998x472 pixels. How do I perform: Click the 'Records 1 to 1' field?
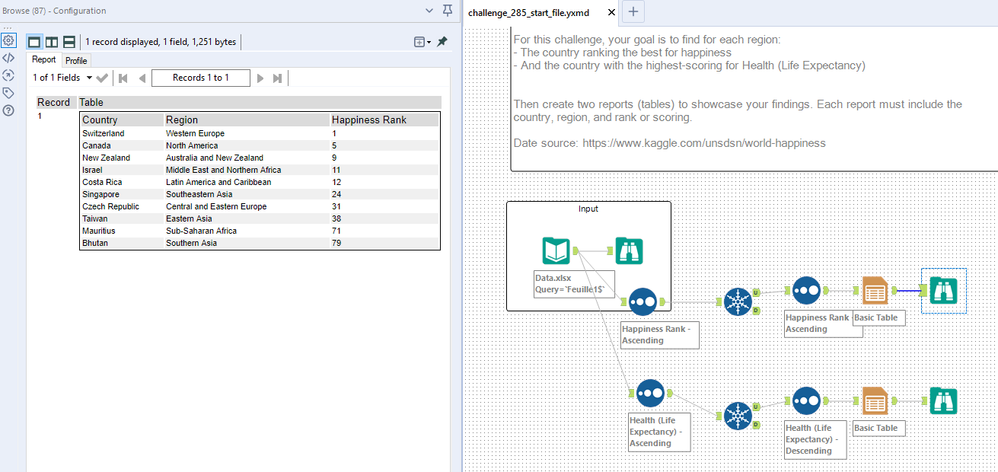coord(200,77)
